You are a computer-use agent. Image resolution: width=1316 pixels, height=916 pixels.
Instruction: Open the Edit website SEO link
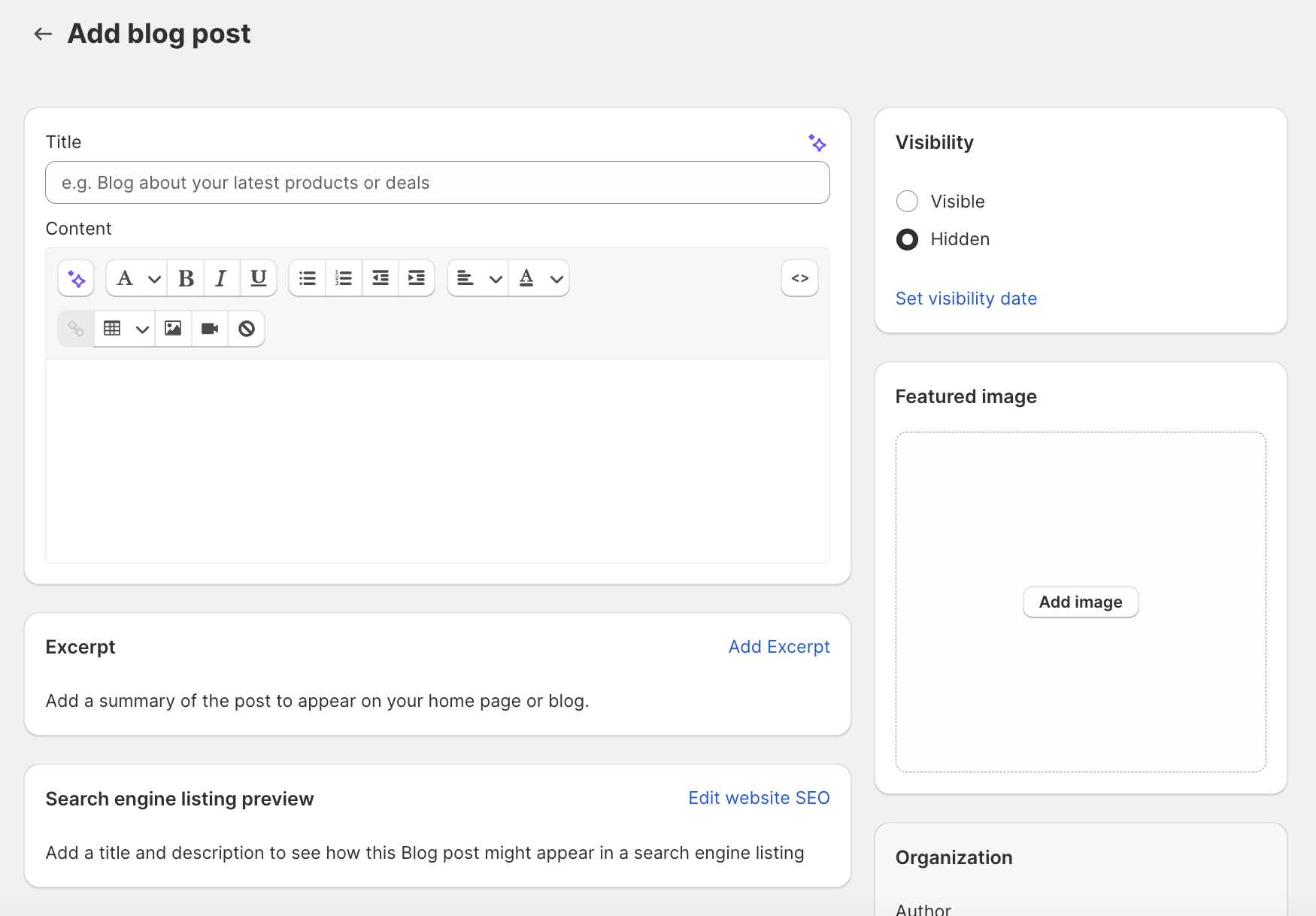(x=759, y=798)
